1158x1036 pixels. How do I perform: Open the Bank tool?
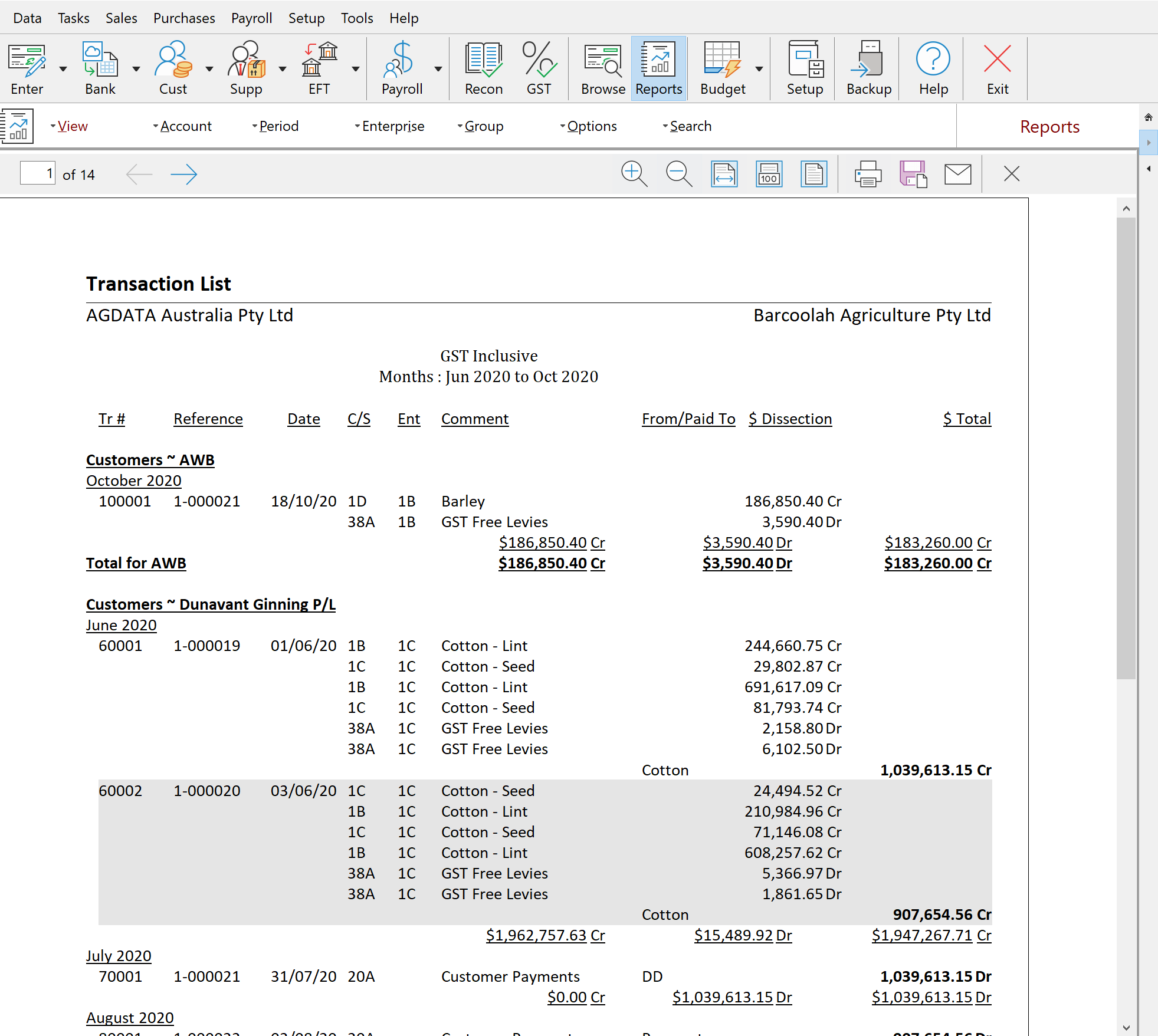(x=100, y=68)
